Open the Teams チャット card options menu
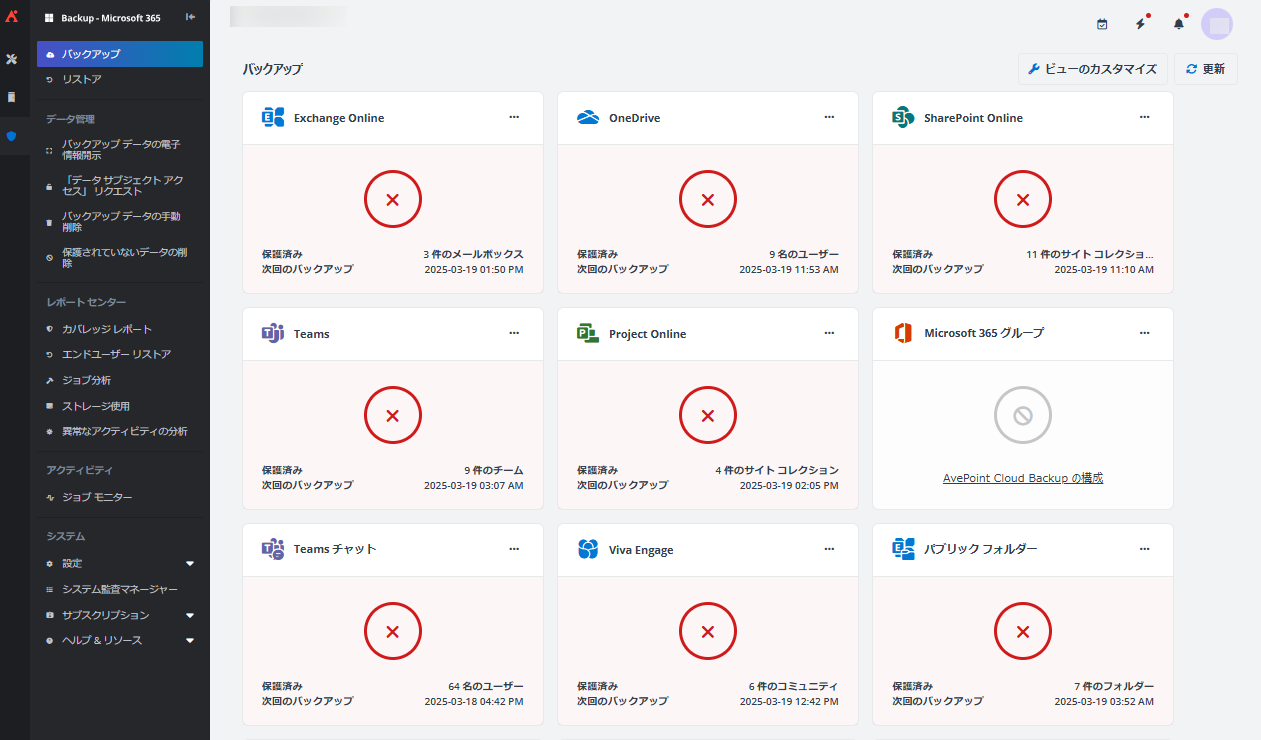This screenshot has width=1261, height=740. (x=514, y=549)
